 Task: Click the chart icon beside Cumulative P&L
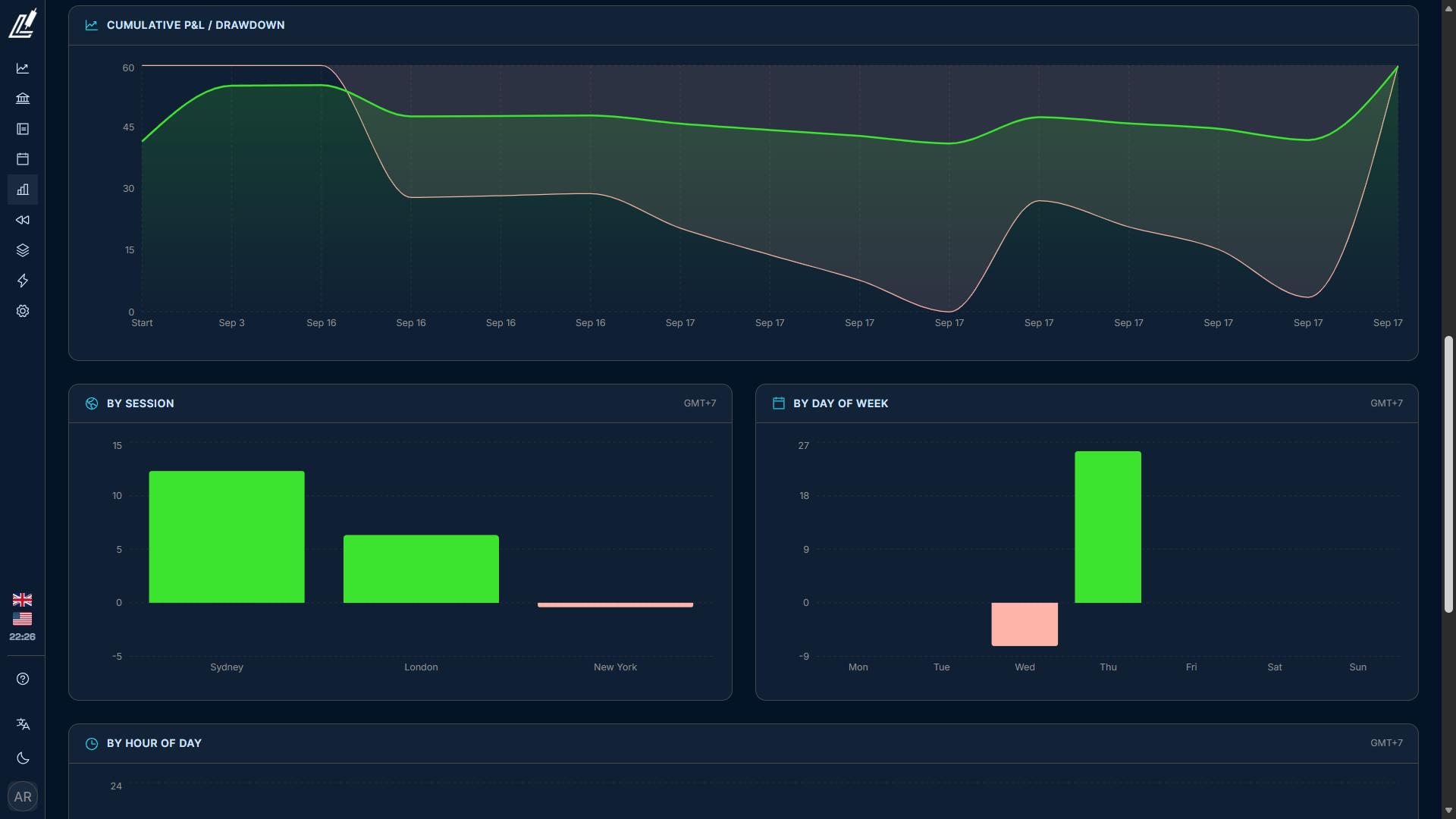point(92,25)
